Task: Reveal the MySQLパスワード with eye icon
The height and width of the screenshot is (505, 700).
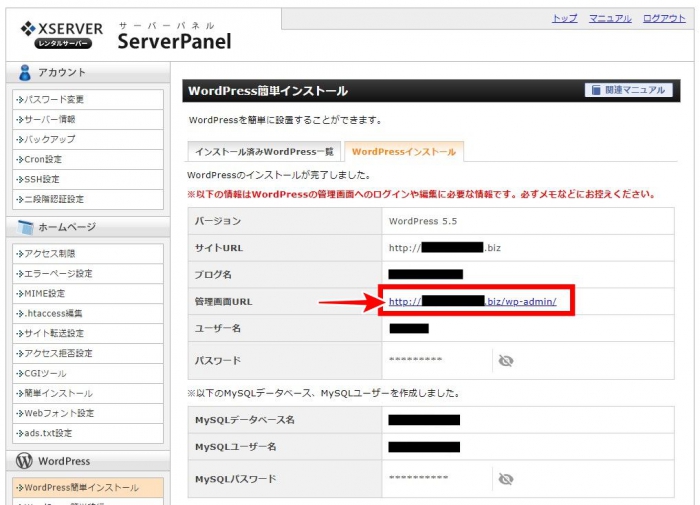Action: 506,479
